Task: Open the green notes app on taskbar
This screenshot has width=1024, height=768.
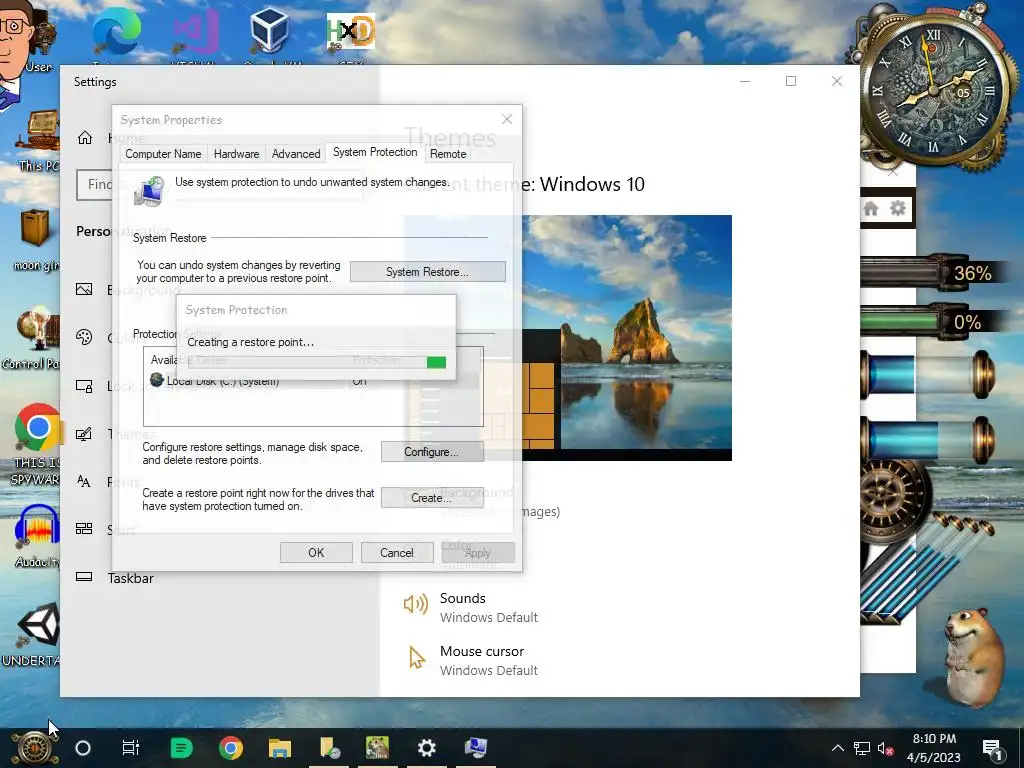Action: pyautogui.click(x=181, y=748)
